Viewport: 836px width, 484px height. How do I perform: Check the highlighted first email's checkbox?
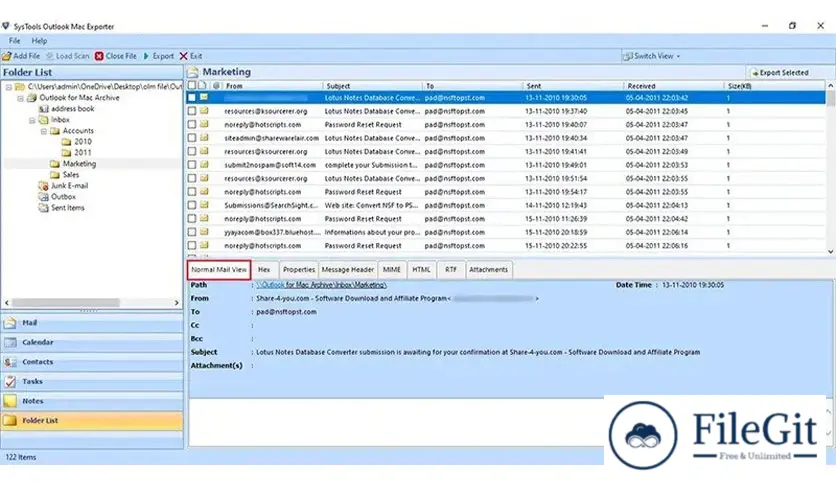(x=192, y=98)
